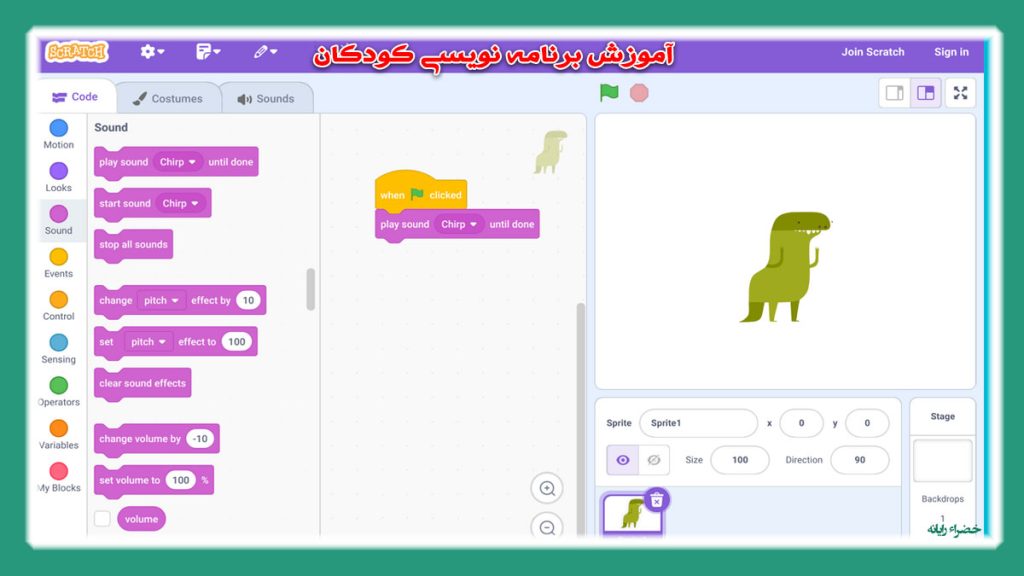Viewport: 1024px width, 576px height.
Task: Click the green flag to run
Action: click(609, 93)
